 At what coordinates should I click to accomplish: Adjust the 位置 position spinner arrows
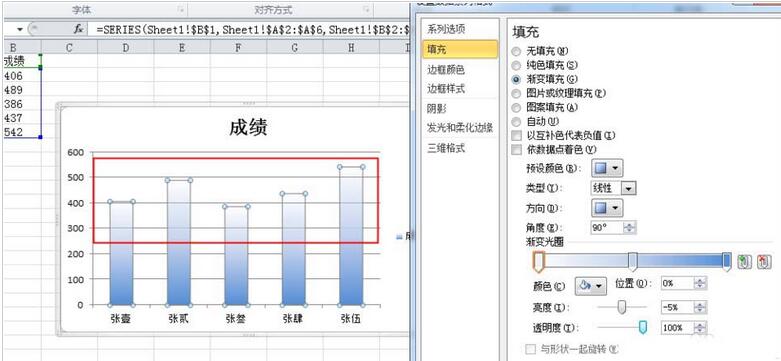(x=701, y=283)
